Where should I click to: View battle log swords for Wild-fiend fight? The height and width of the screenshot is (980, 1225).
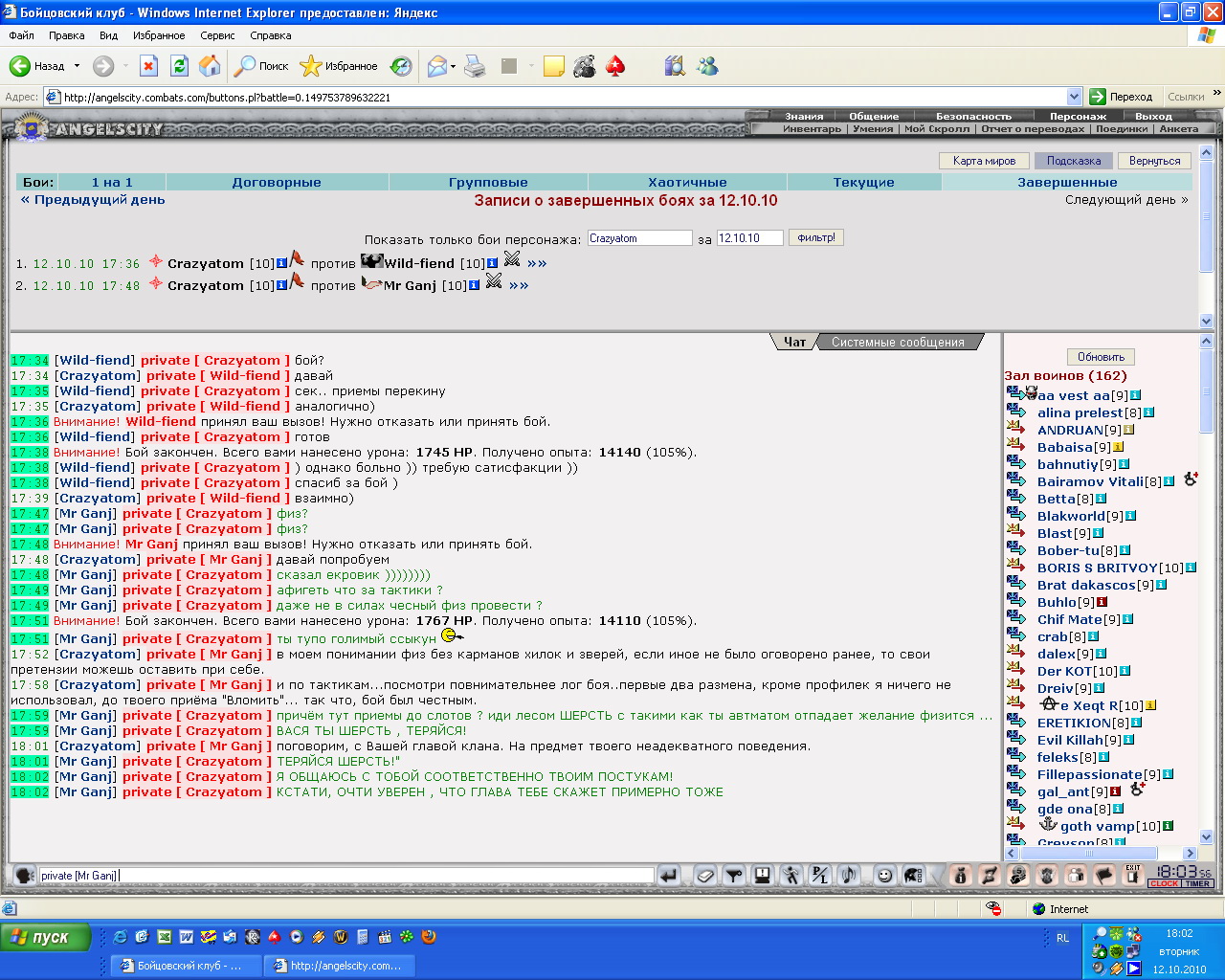512,258
